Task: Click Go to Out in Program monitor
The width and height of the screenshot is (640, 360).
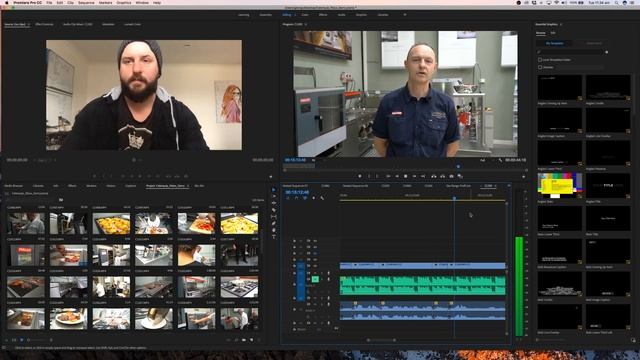Action: [423, 176]
